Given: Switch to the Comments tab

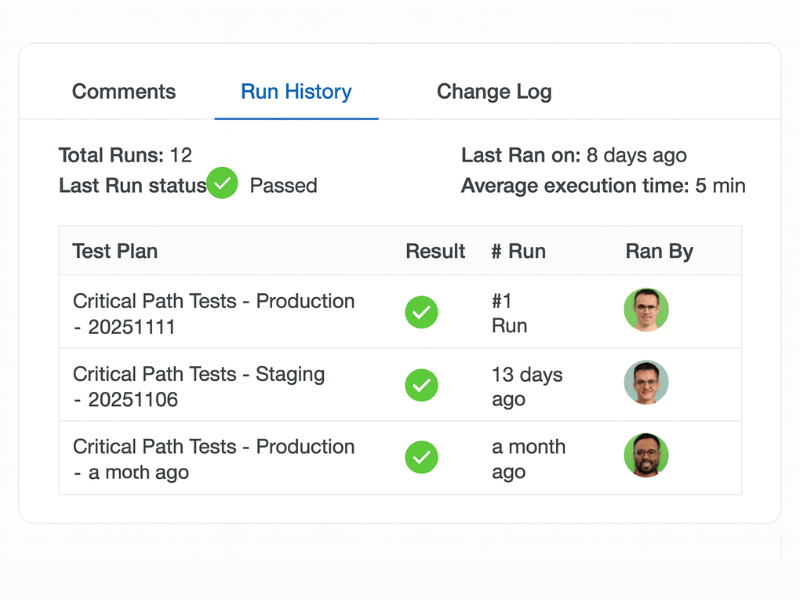Looking at the screenshot, I should coord(123,91).
